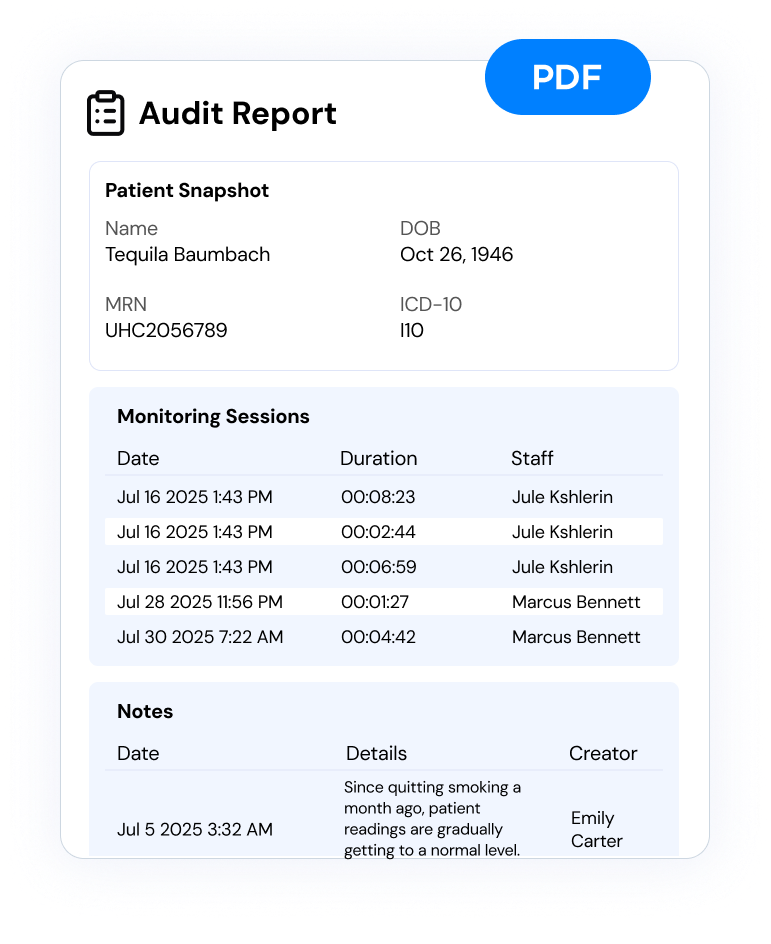
Task: Click the Notes section heading
Action: pyautogui.click(x=145, y=711)
